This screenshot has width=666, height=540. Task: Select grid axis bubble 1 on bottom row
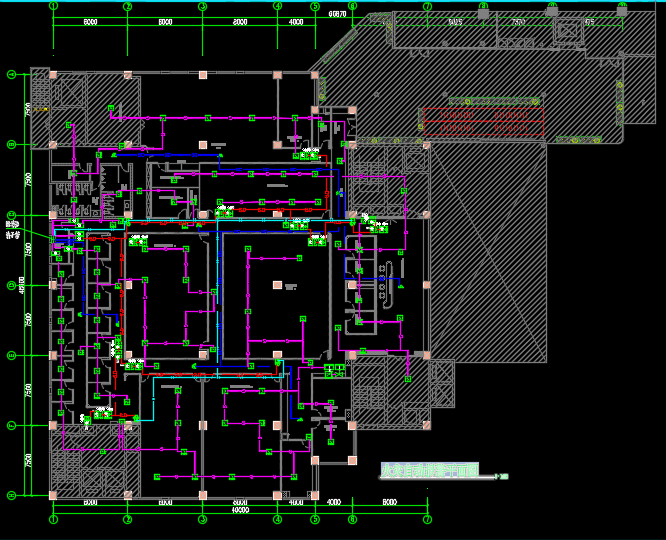point(53,520)
